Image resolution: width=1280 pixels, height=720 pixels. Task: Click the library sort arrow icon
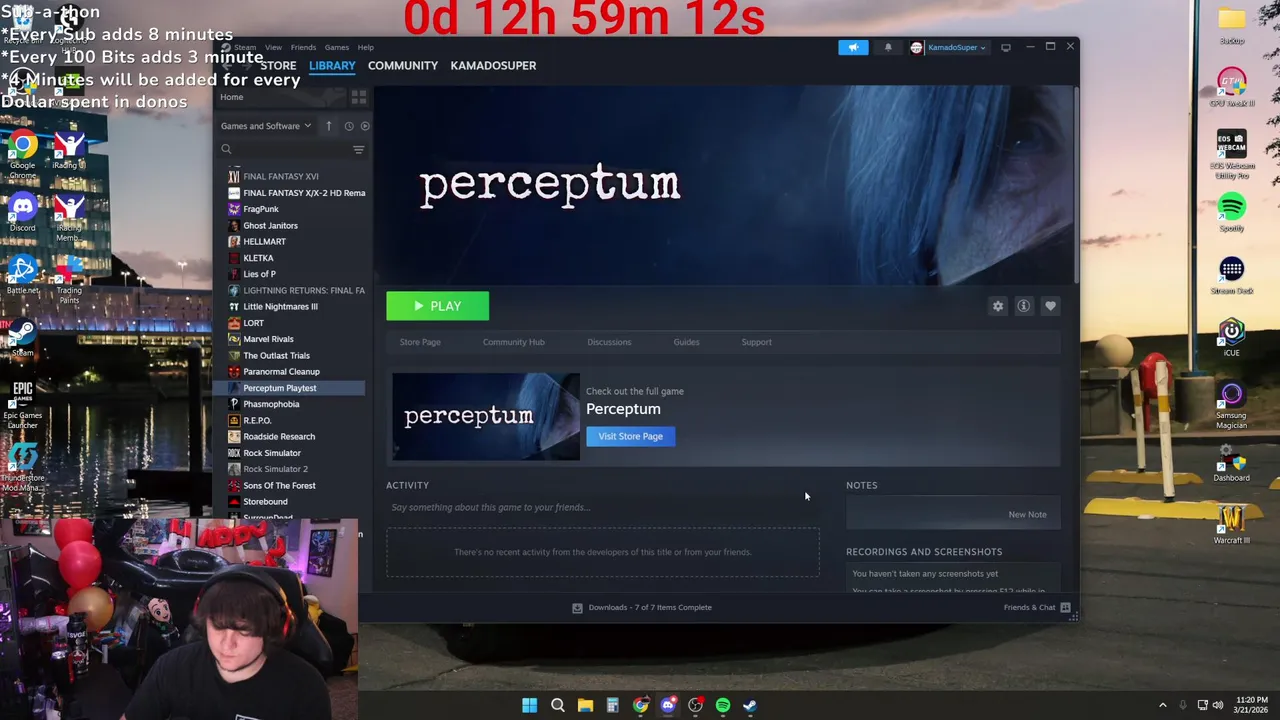[x=328, y=126]
